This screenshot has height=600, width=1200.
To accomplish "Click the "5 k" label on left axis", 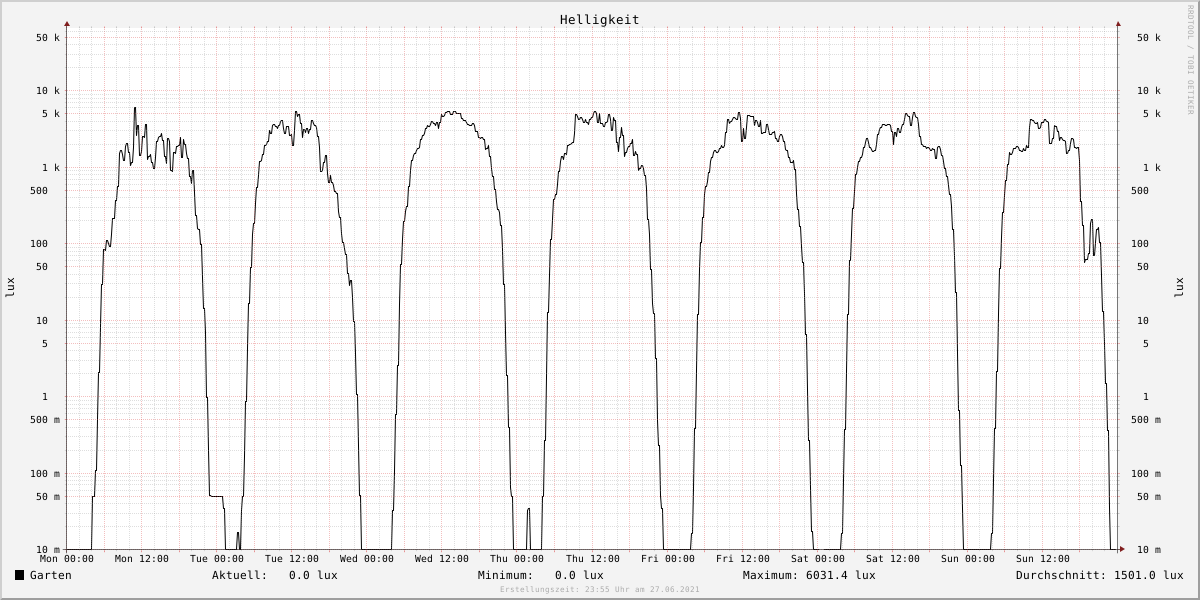I will (51, 114).
